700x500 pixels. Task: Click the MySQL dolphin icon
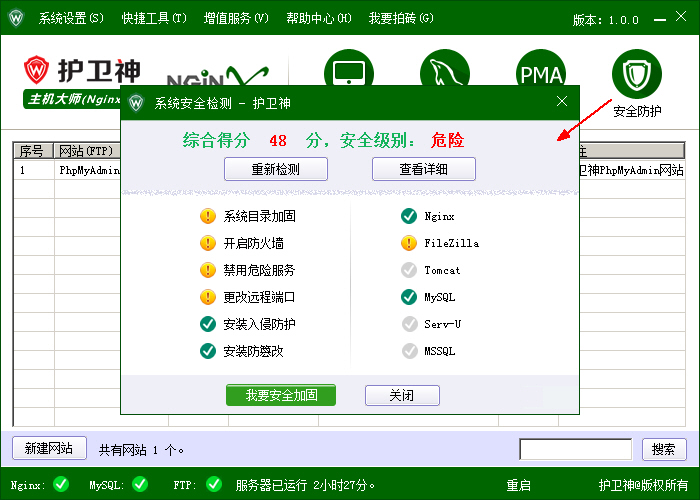point(445,67)
